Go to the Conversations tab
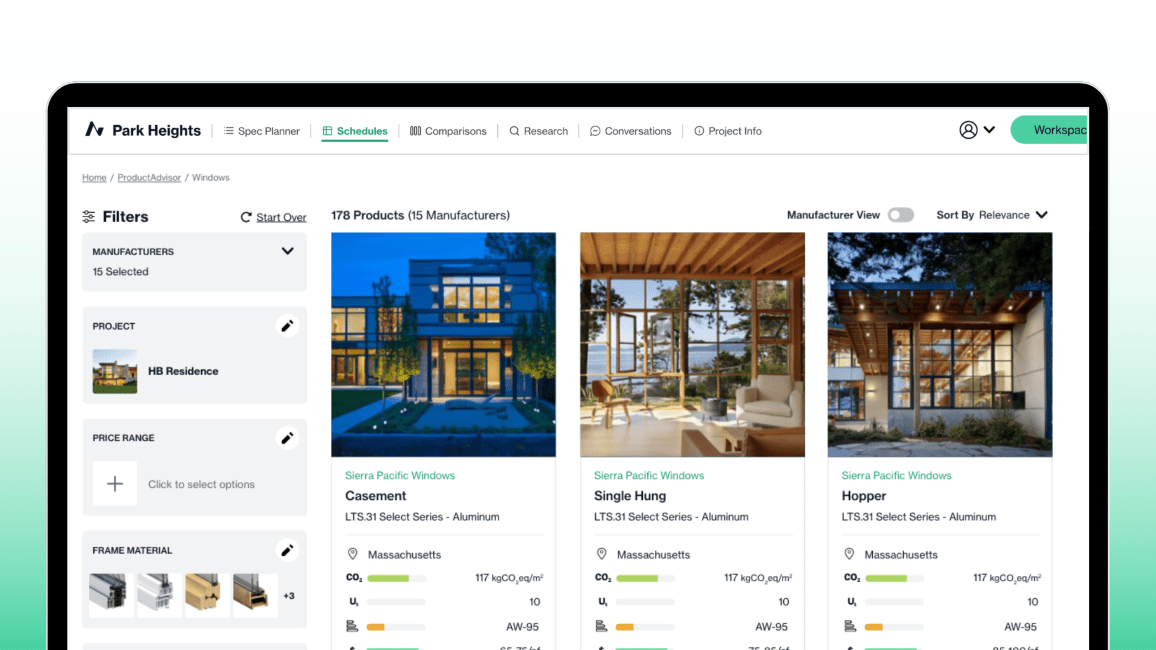 pos(630,131)
